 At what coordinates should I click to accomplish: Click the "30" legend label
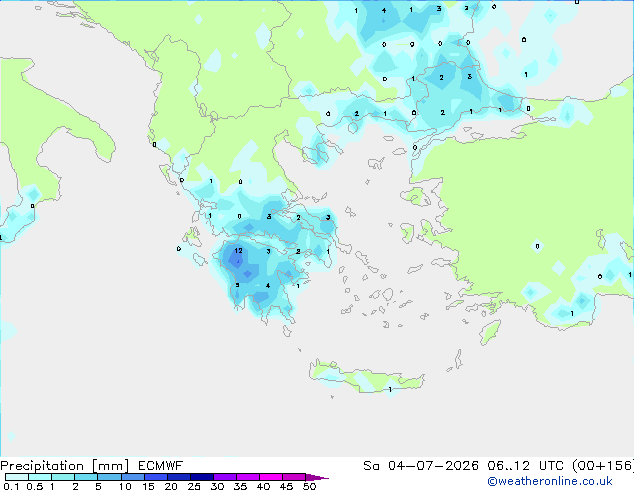coord(217,486)
